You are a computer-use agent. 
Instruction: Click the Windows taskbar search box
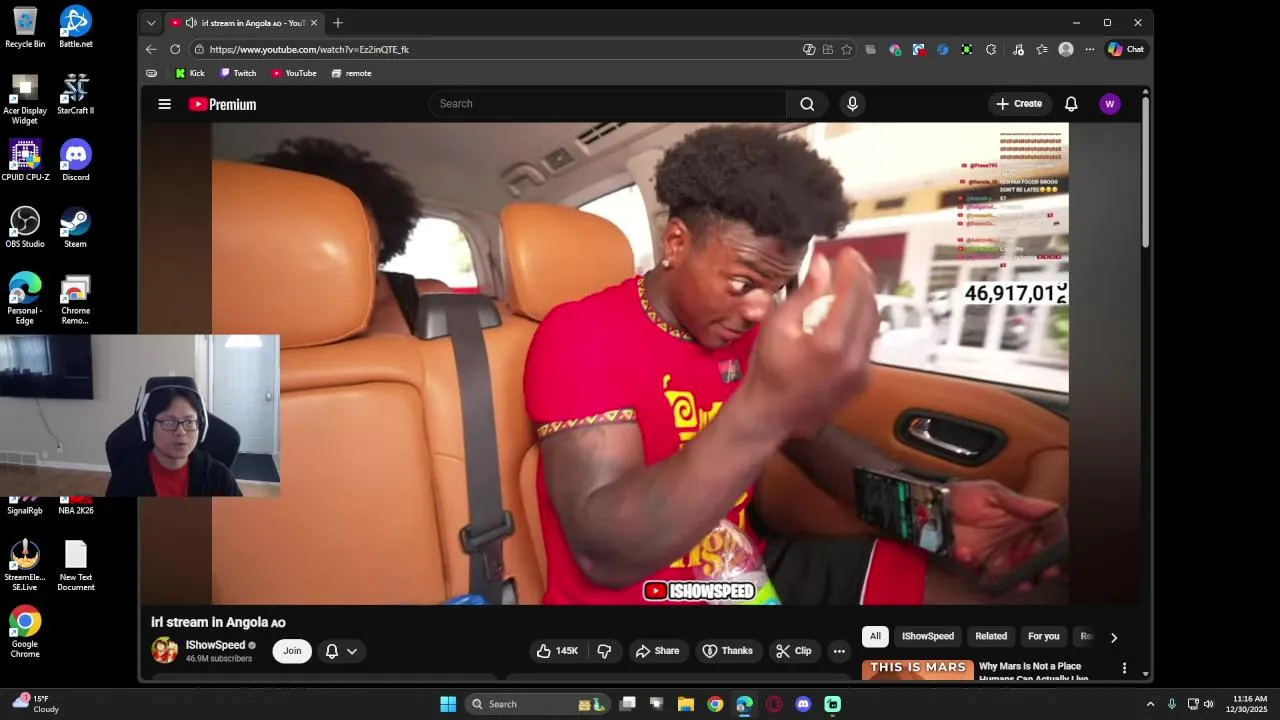[x=538, y=704]
